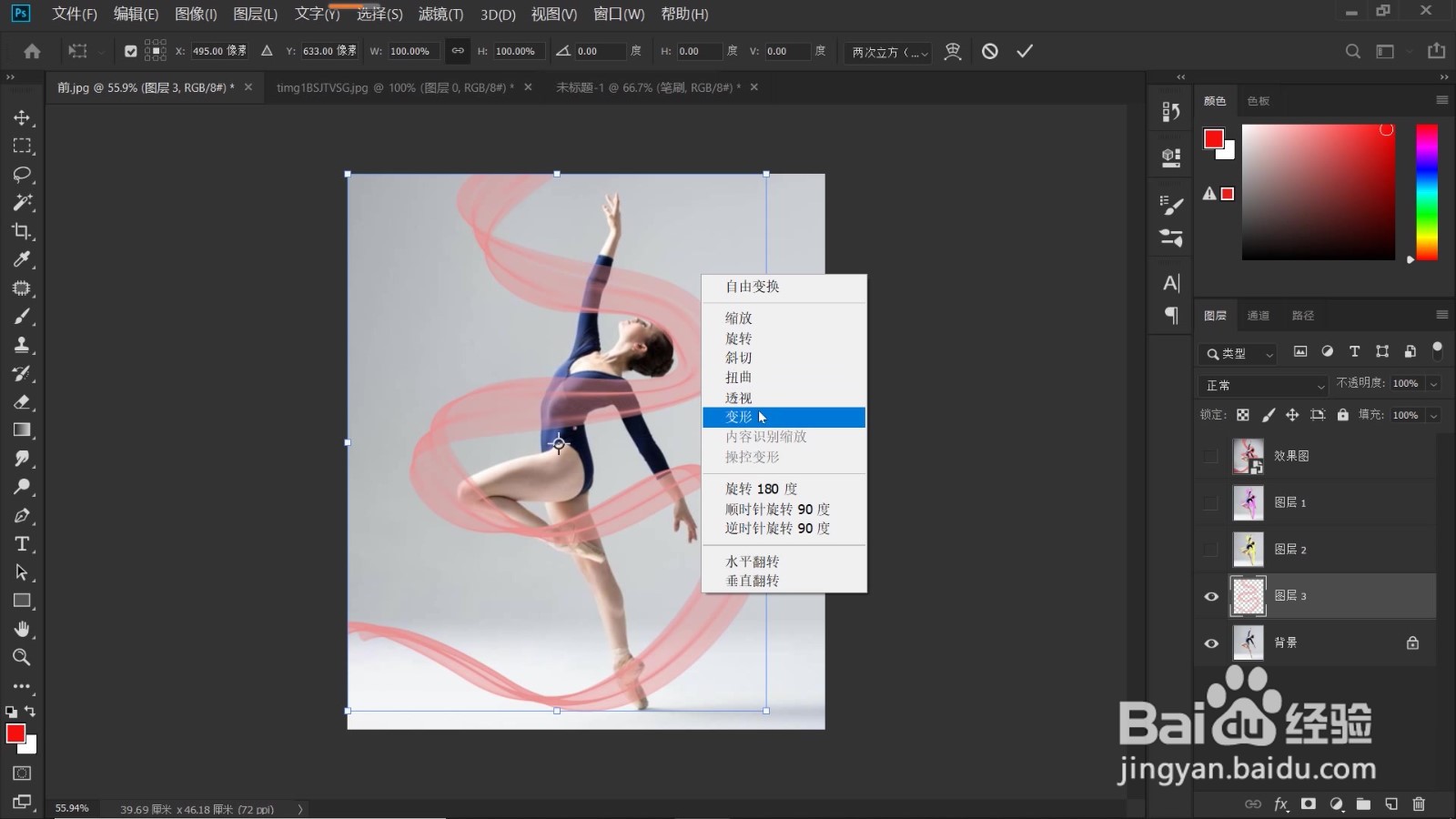Cancel the transform with the circle-slash icon
This screenshot has height=819, width=1456.
[990, 51]
